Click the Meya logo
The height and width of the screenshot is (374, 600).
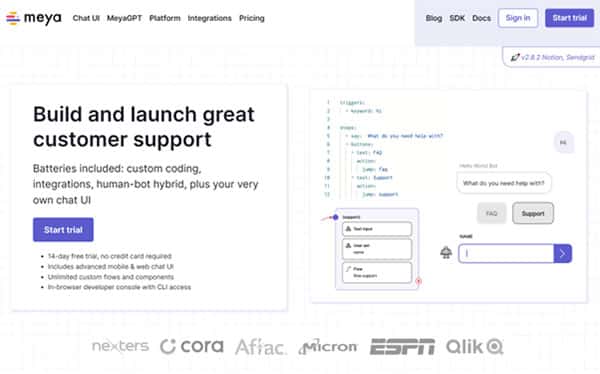pyautogui.click(x=34, y=18)
